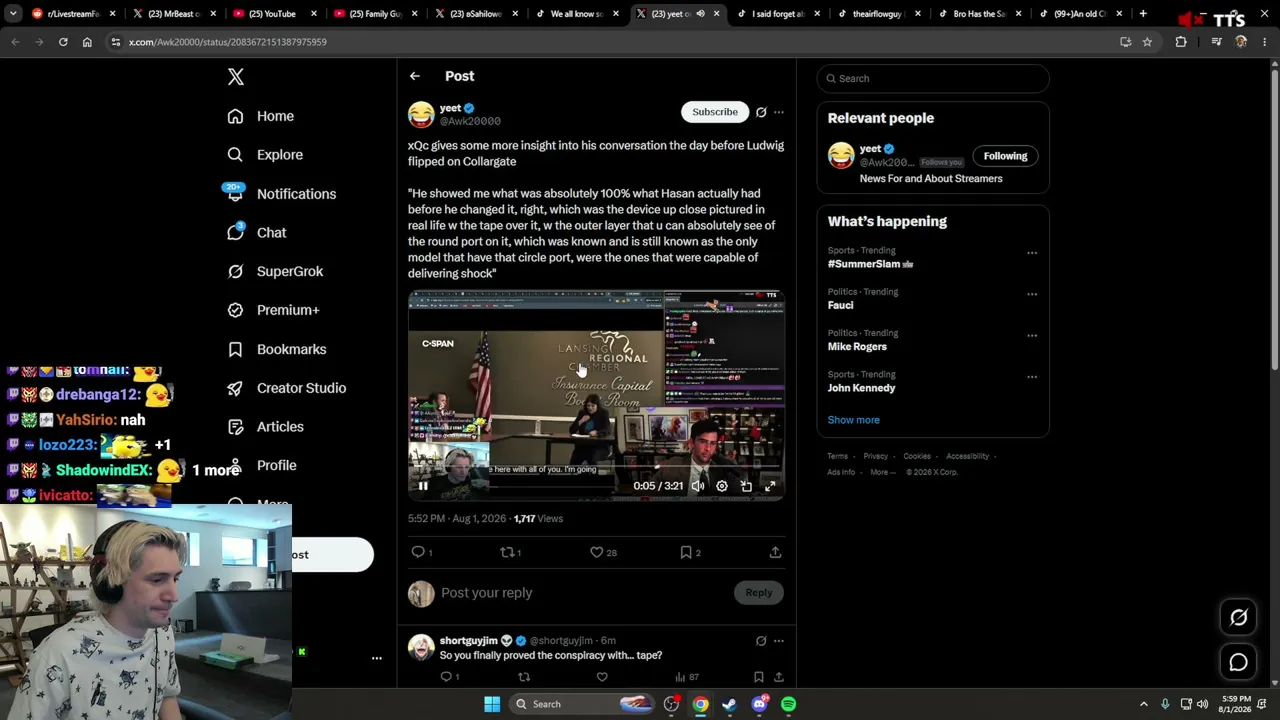Click the browser home button
This screenshot has width=1280, height=720.
pos(87,42)
